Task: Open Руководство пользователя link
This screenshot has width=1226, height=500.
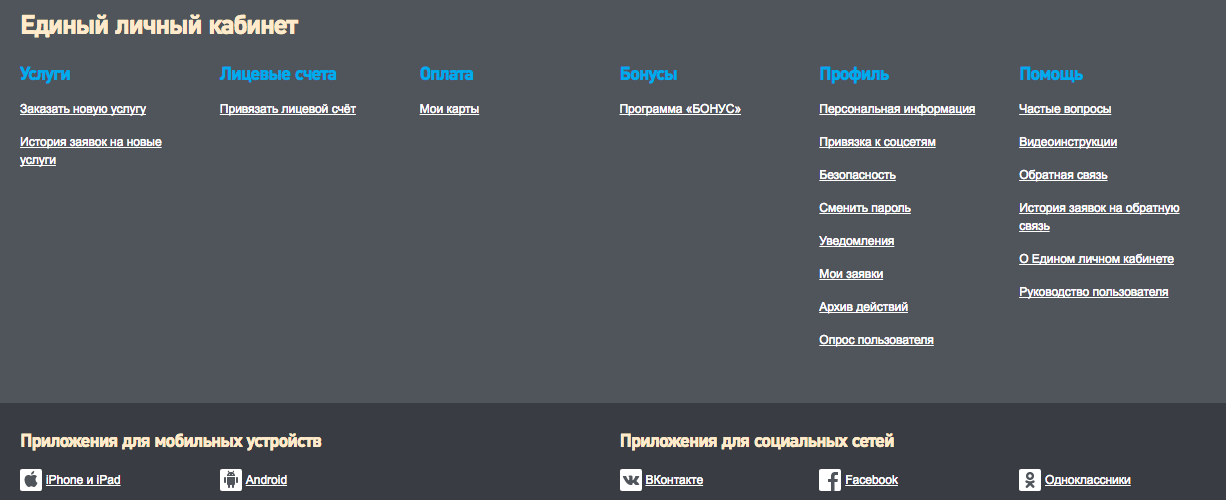Action: [x=1094, y=292]
